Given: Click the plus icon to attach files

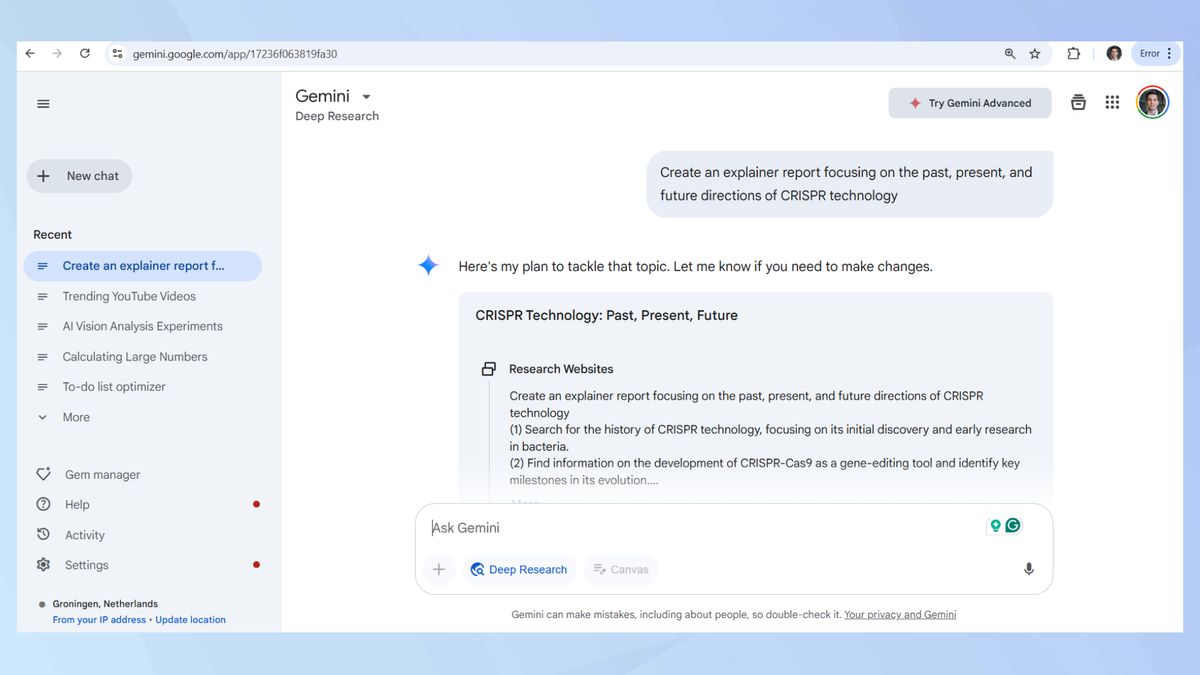Looking at the screenshot, I should point(438,568).
